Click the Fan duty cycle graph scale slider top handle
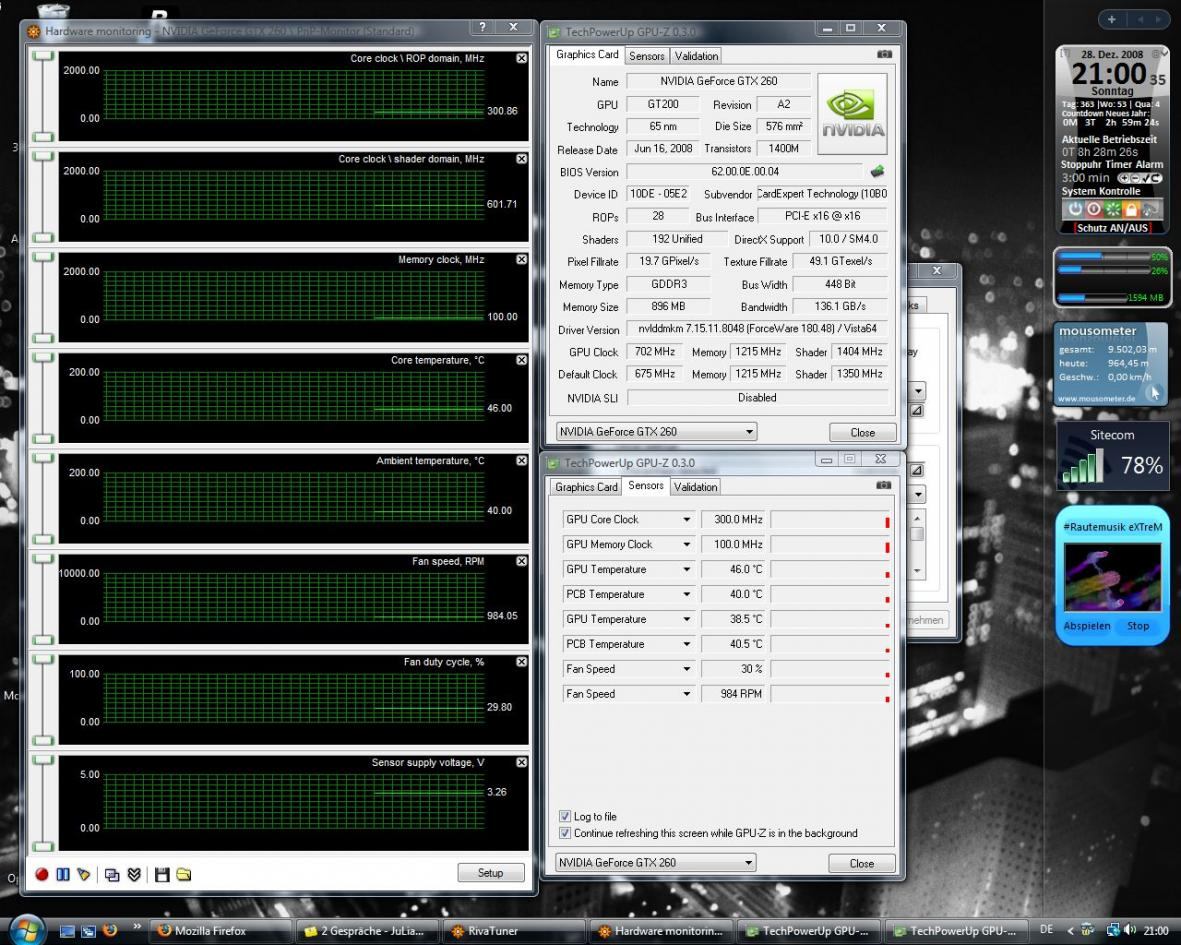This screenshot has width=1181, height=945. (x=44, y=660)
